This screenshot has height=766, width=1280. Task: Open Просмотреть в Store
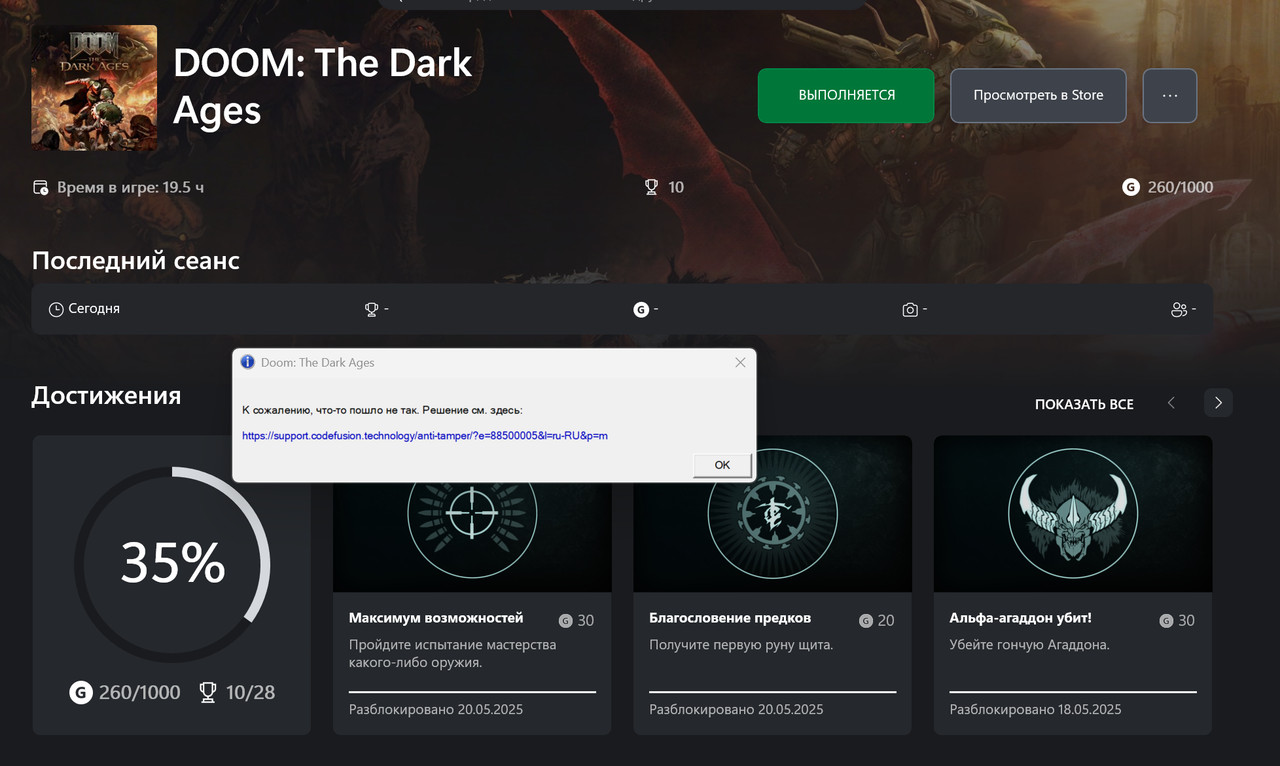1038,95
